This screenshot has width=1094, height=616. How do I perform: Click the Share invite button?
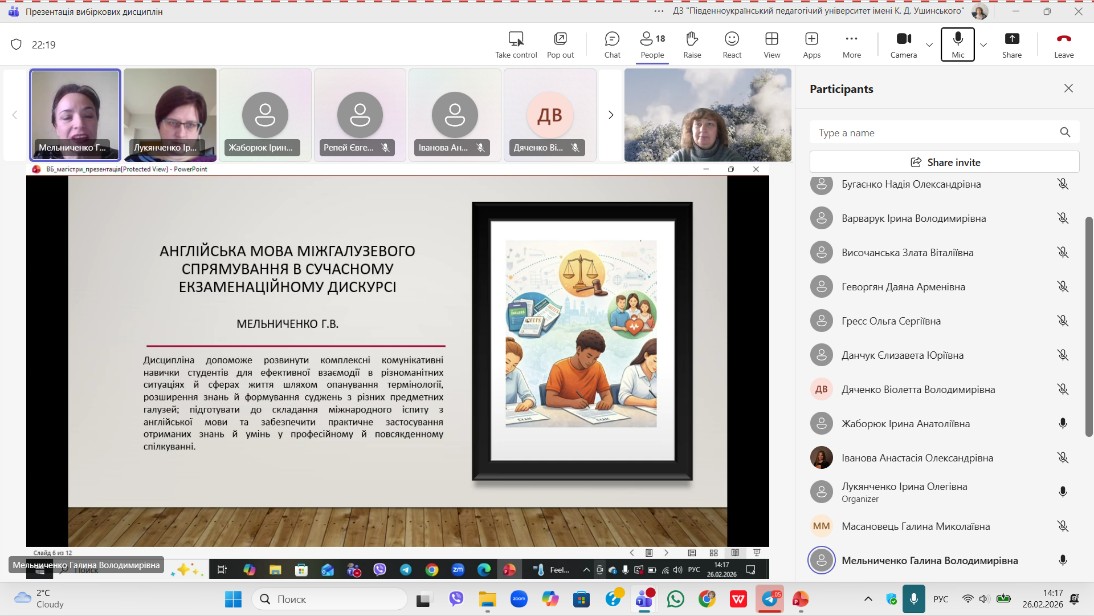pos(944,162)
